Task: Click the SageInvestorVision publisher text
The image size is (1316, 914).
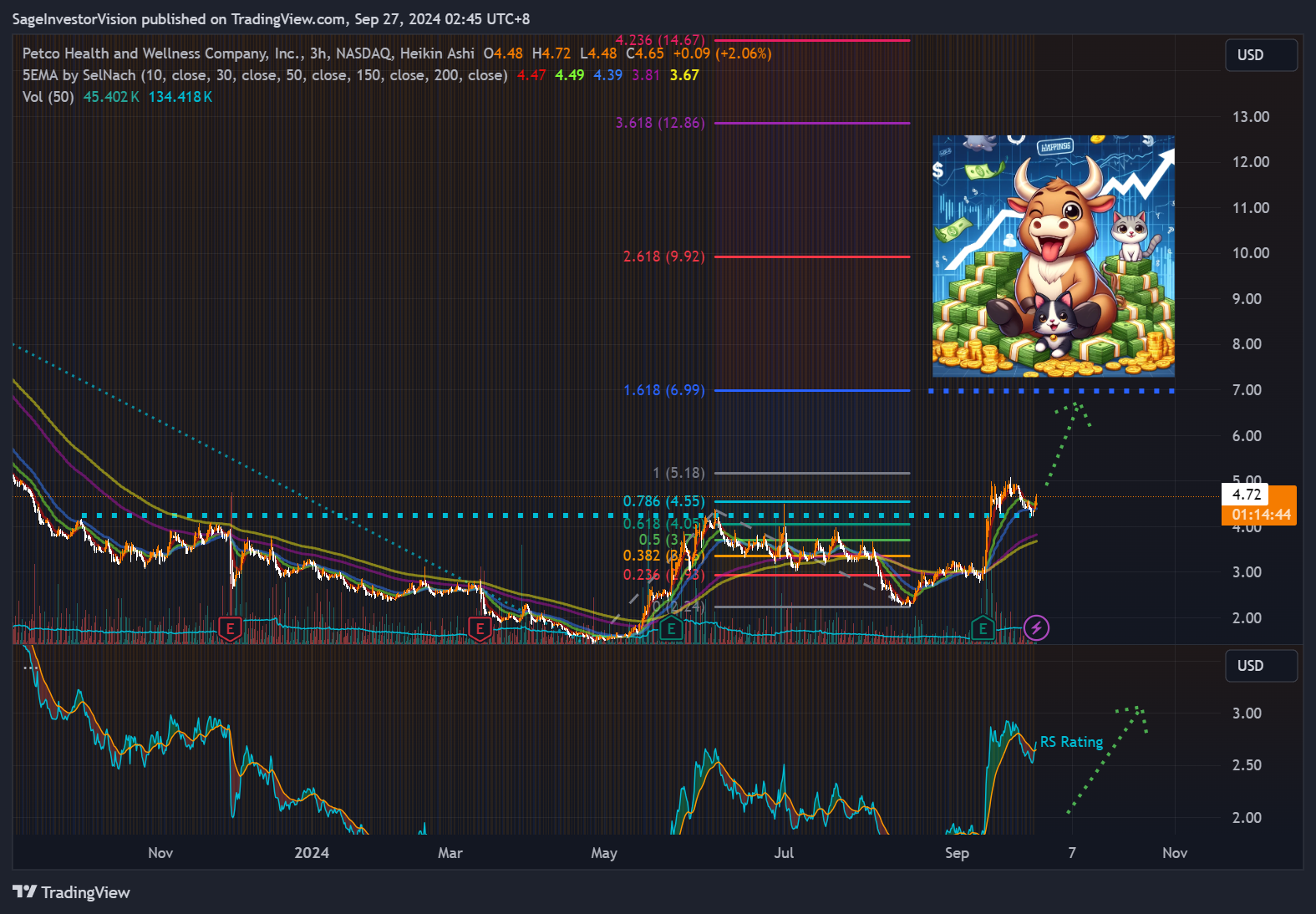Action: coord(74,18)
